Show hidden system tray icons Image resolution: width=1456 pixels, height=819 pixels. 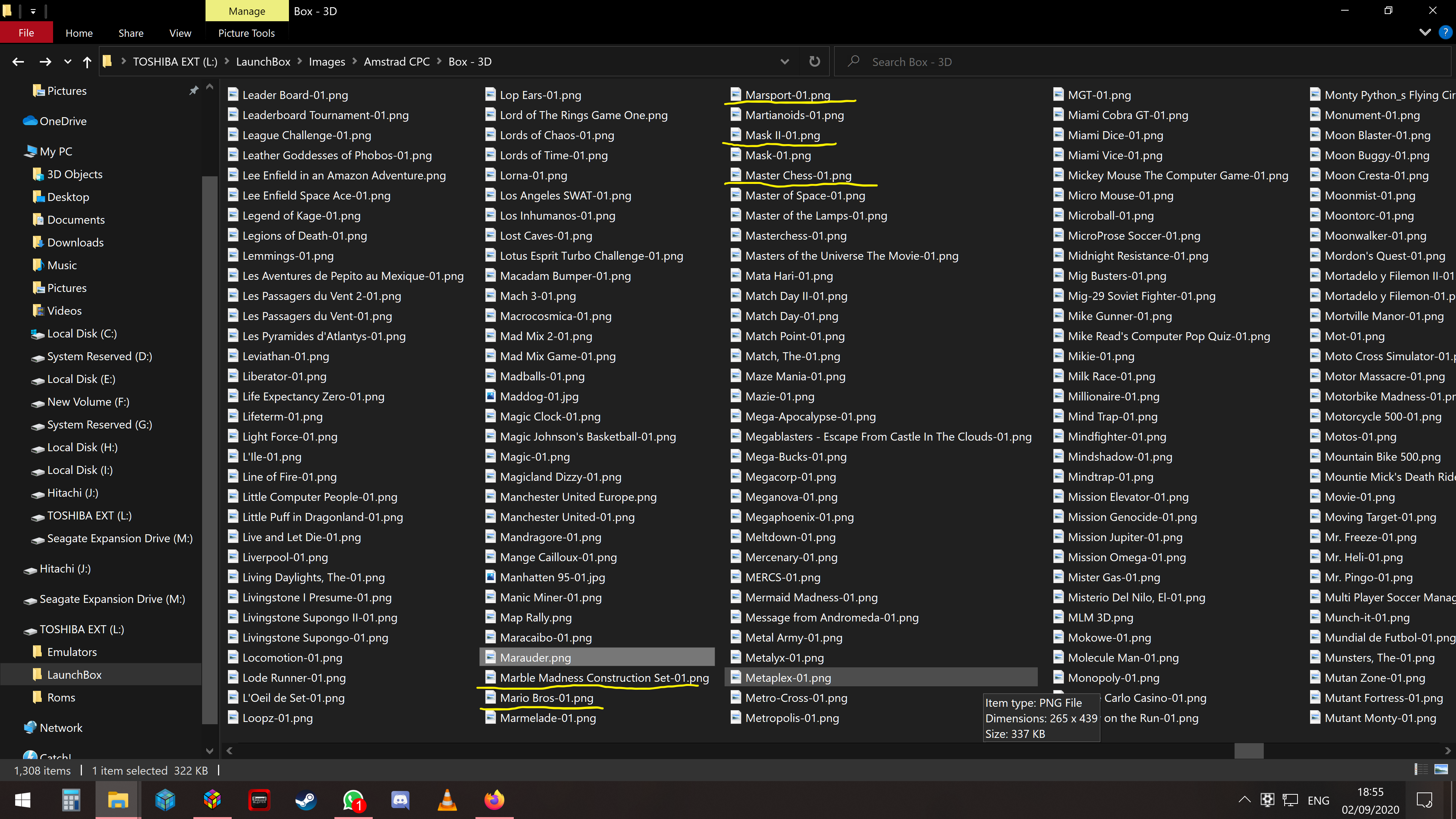1244,799
